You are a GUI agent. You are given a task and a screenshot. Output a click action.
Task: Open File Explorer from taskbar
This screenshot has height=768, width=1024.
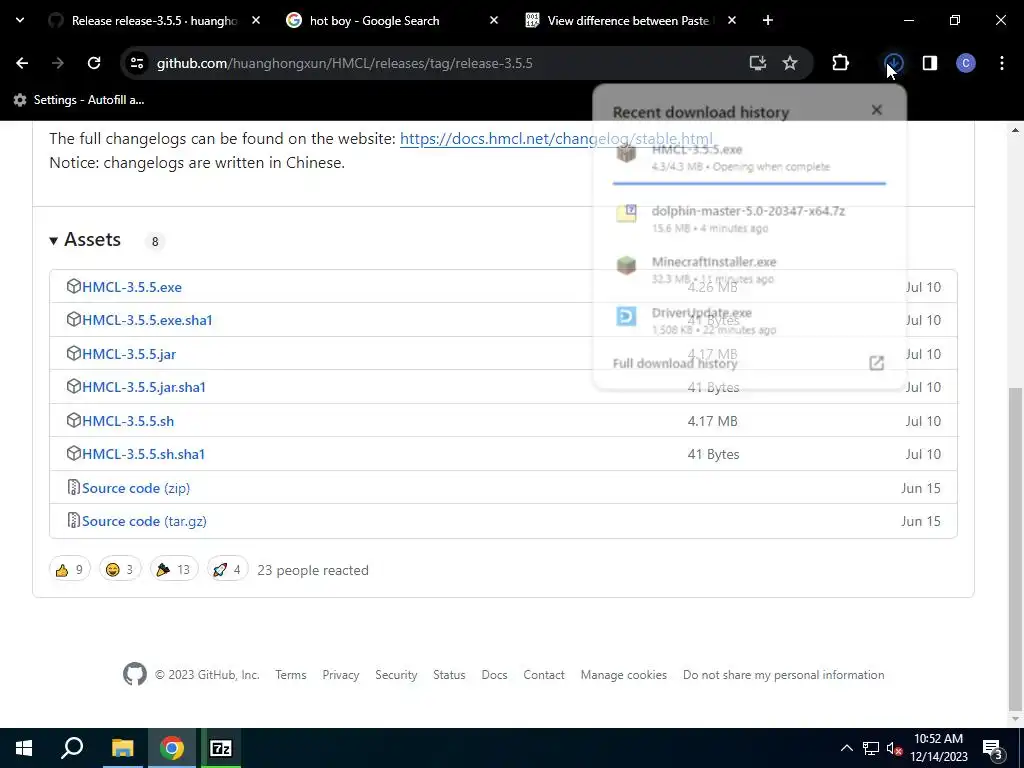[122, 748]
